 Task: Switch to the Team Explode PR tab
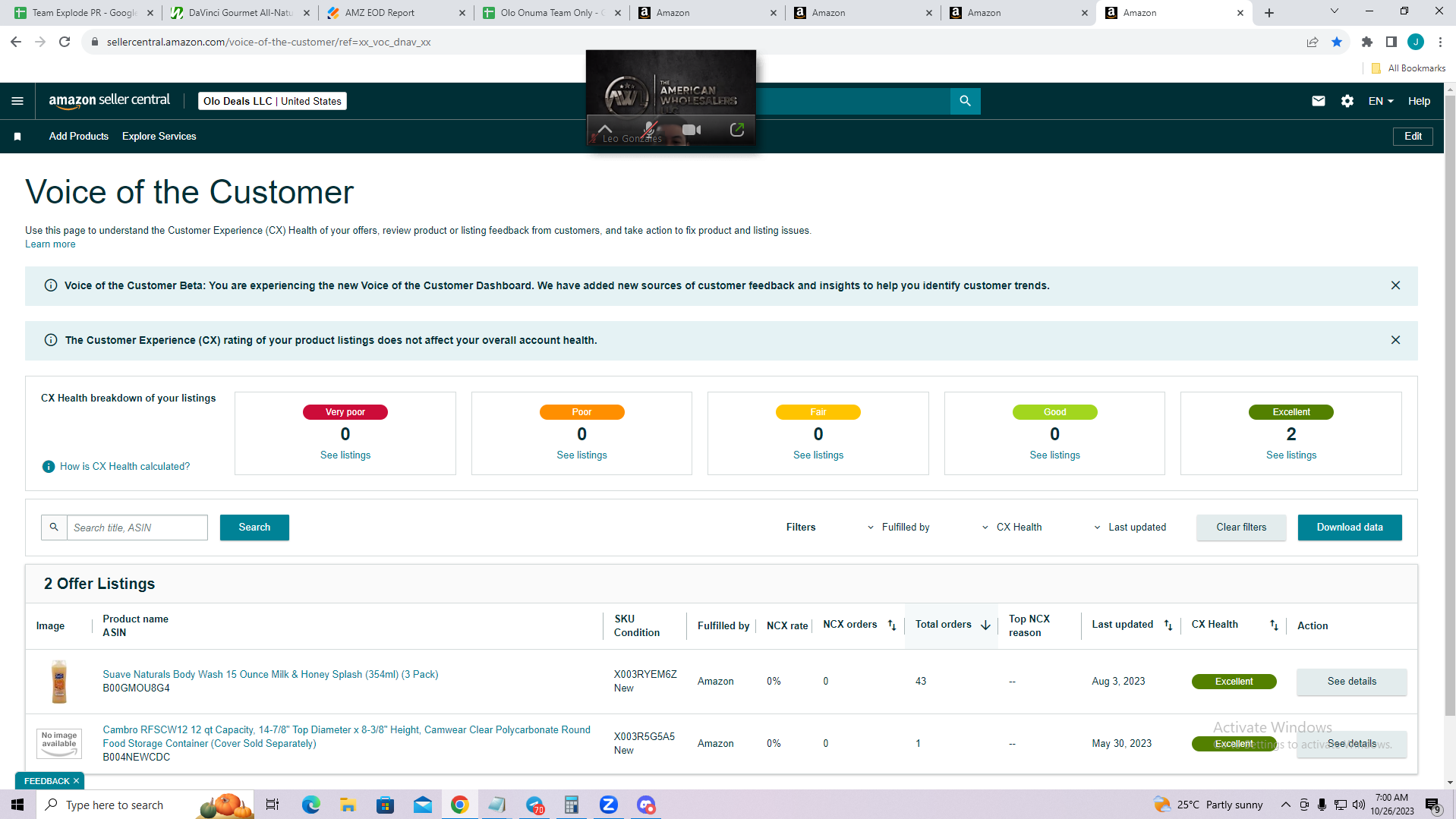coord(84,13)
